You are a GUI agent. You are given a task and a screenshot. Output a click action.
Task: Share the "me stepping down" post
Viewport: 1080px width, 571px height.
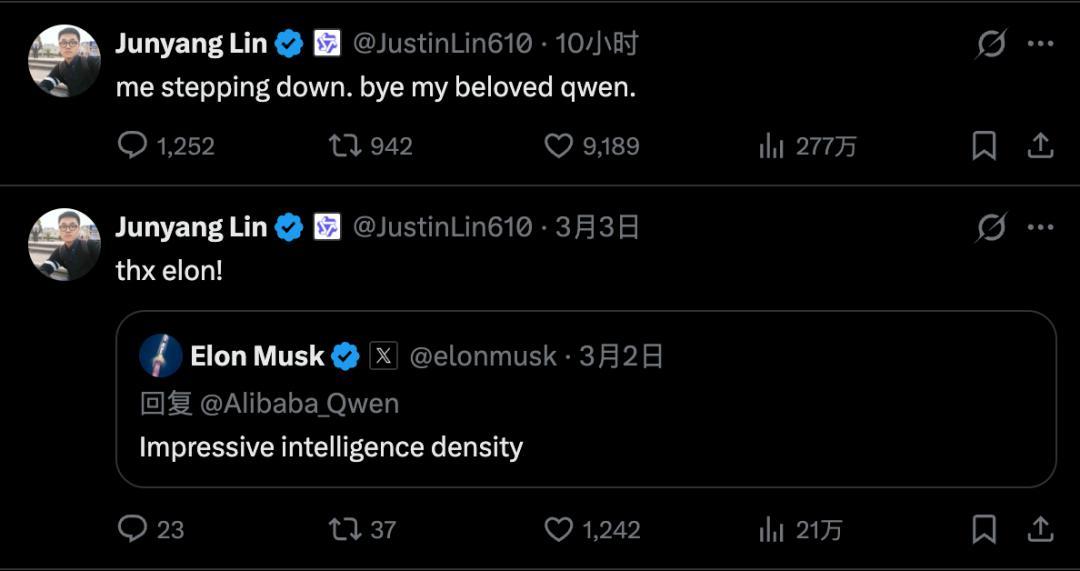(1040, 146)
